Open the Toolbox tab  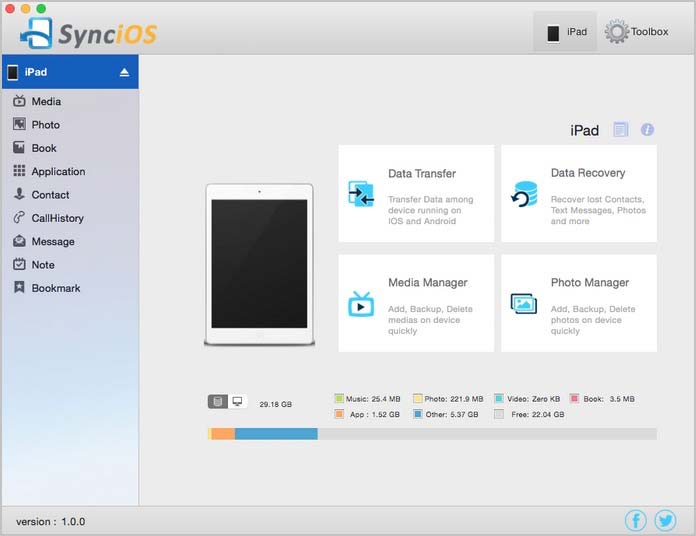[637, 32]
